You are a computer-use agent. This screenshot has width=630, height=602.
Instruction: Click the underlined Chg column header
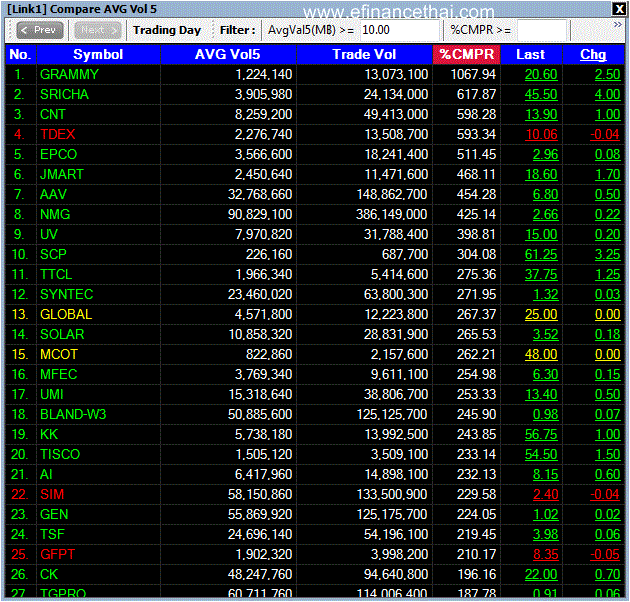pyautogui.click(x=593, y=54)
